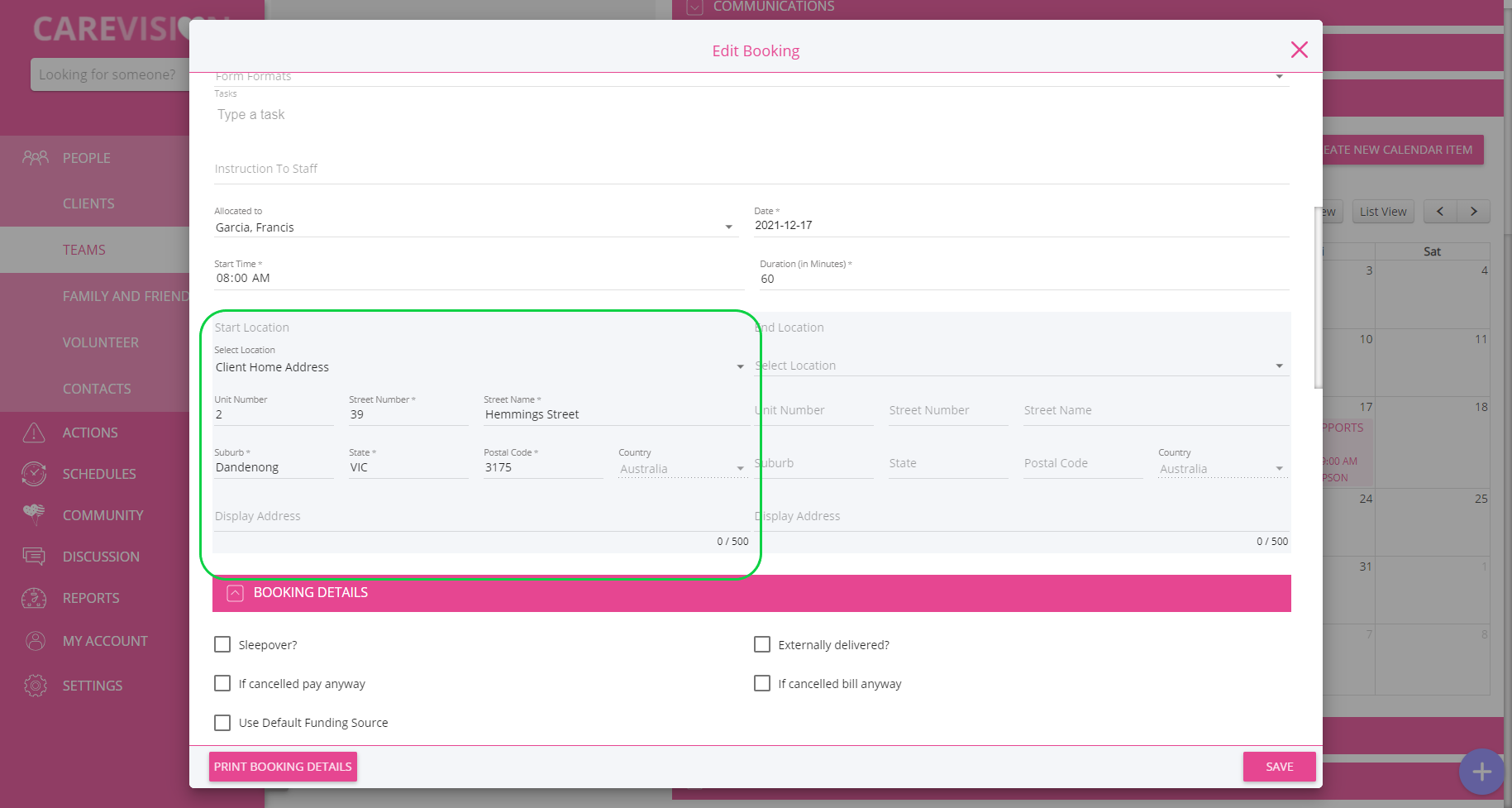The height and width of the screenshot is (808, 1512).
Task: Open End Location Select Location dropdown
Action: [1022, 366]
